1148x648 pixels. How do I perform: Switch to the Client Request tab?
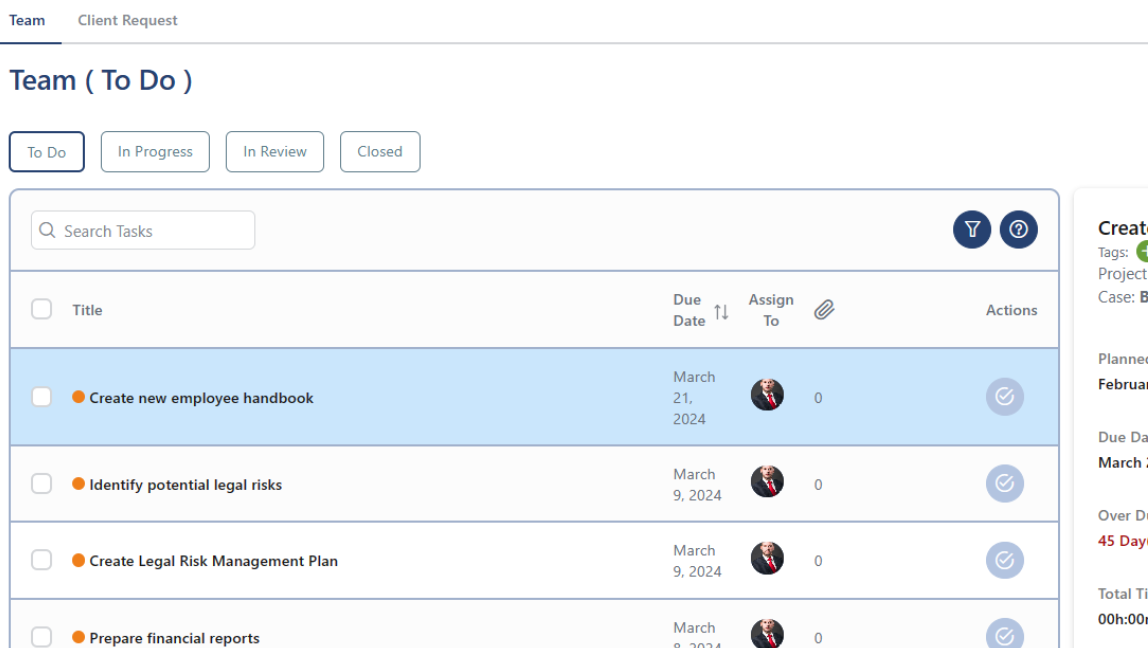(x=127, y=19)
